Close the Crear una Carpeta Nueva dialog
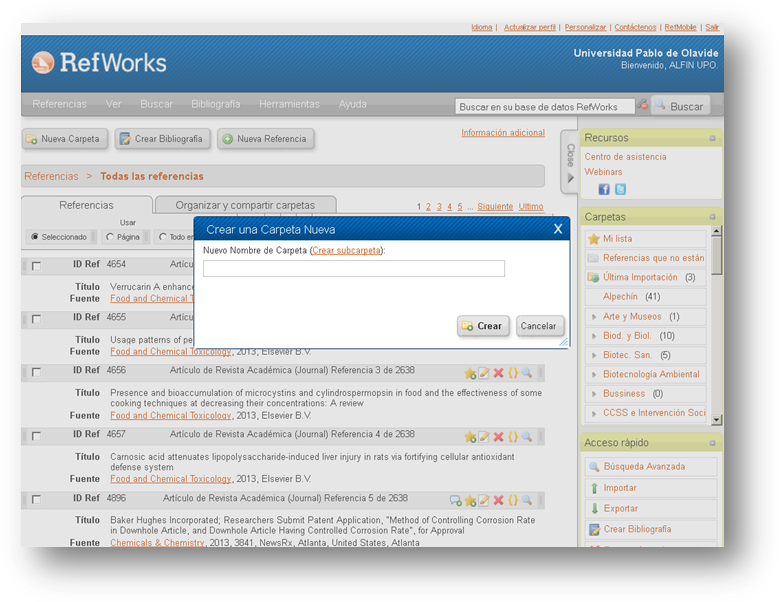Viewport: 779px width, 602px height. click(x=558, y=229)
